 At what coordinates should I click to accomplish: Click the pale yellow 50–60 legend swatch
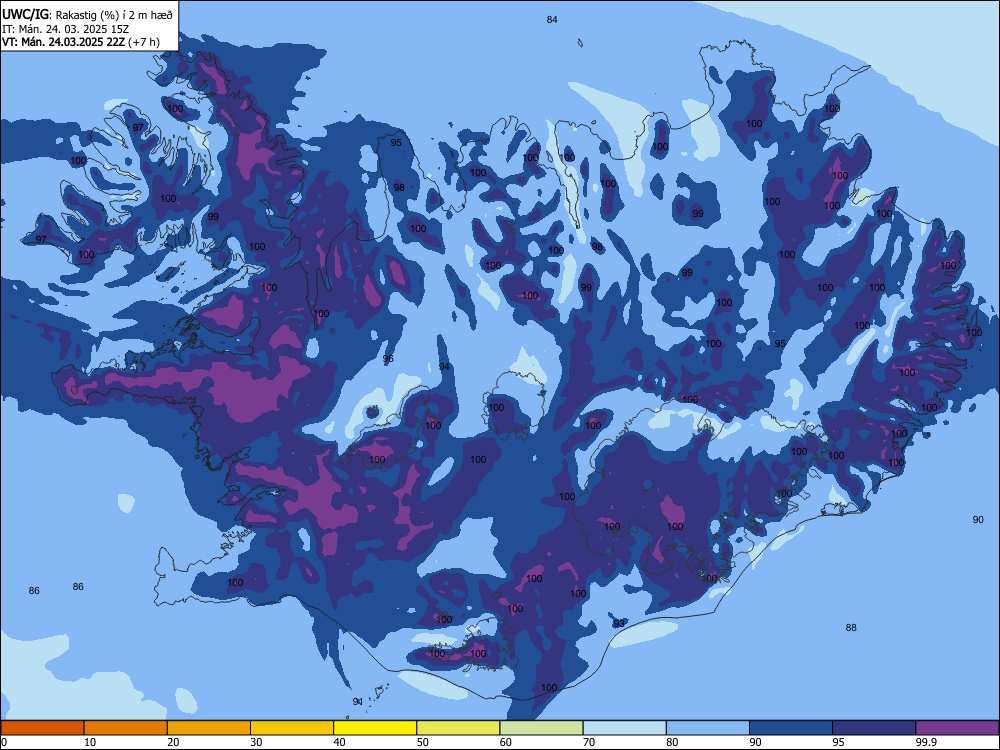pyautogui.click(x=458, y=728)
